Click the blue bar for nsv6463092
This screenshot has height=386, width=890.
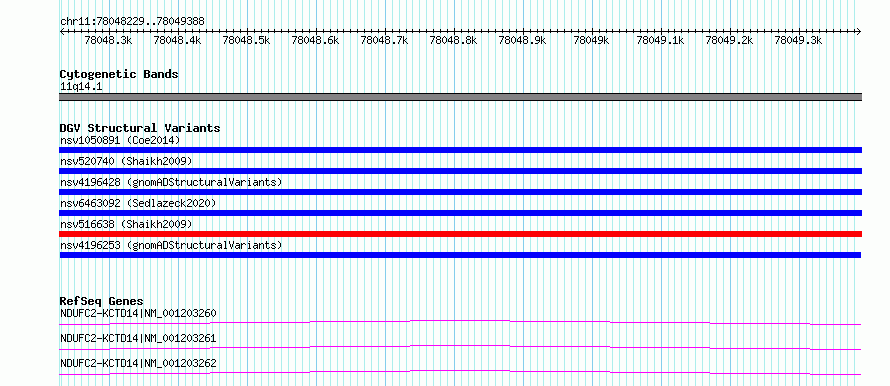(460, 213)
